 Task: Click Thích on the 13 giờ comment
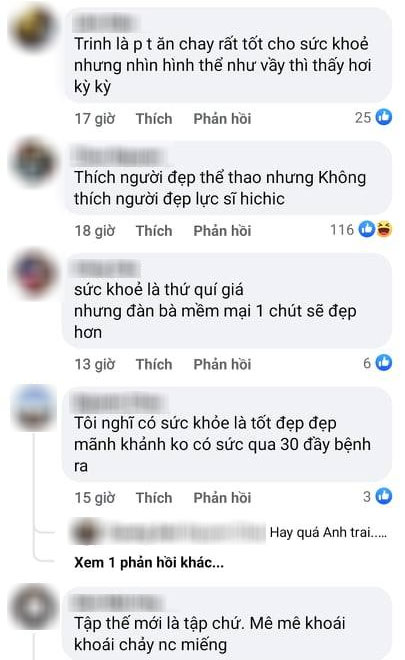pyautogui.click(x=154, y=364)
